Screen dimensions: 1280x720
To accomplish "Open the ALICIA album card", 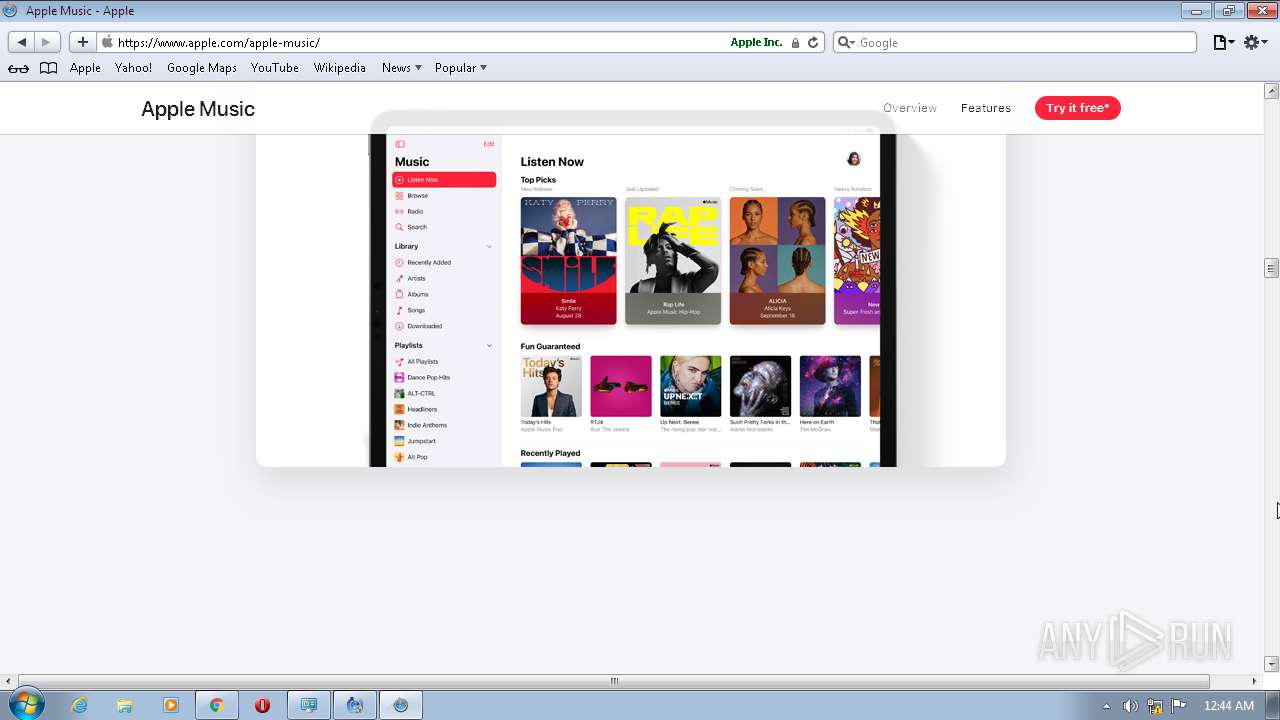I will (777, 260).
